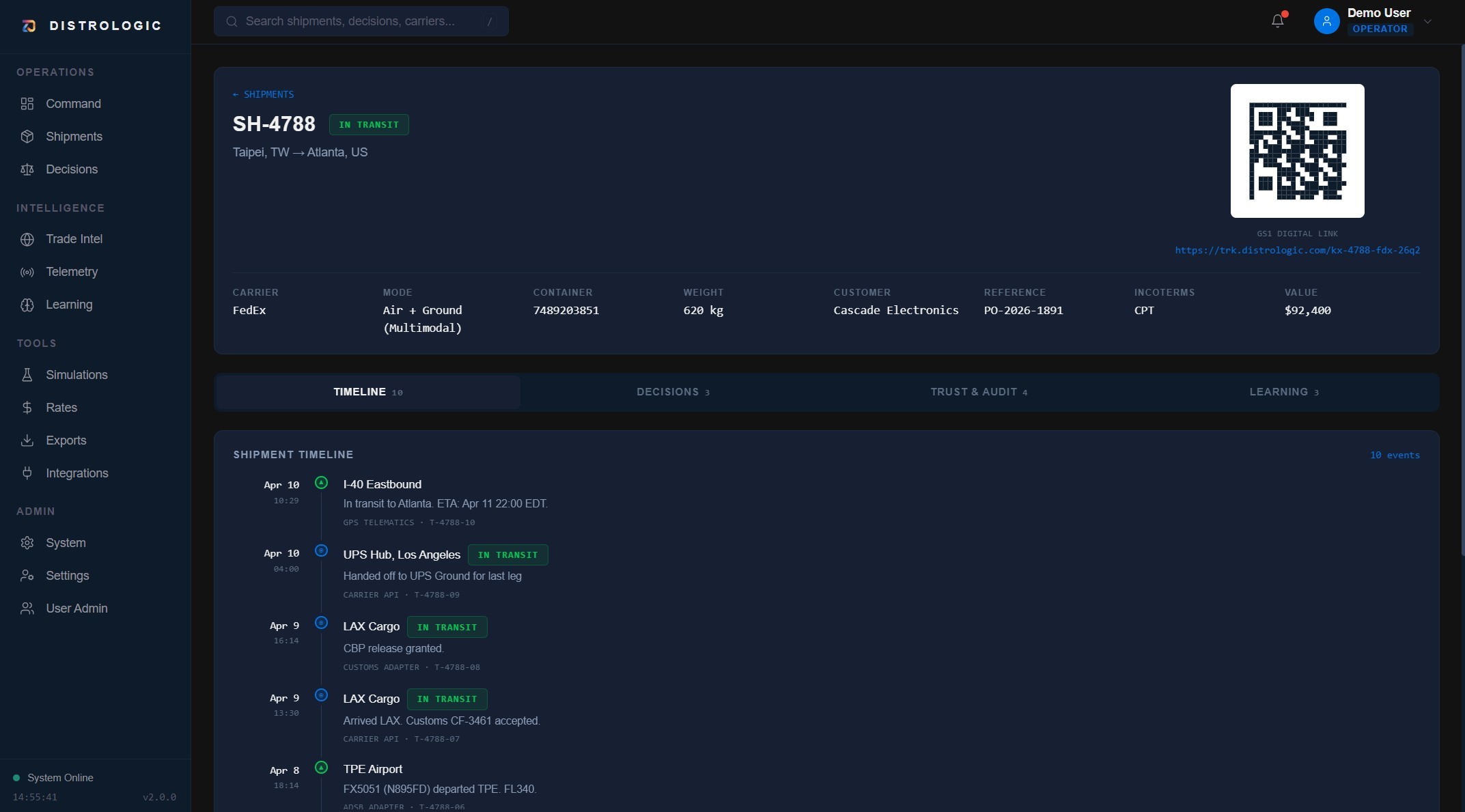The width and height of the screenshot is (1465, 812).
Task: Open Learning label in the sidebar
Action: pos(69,305)
